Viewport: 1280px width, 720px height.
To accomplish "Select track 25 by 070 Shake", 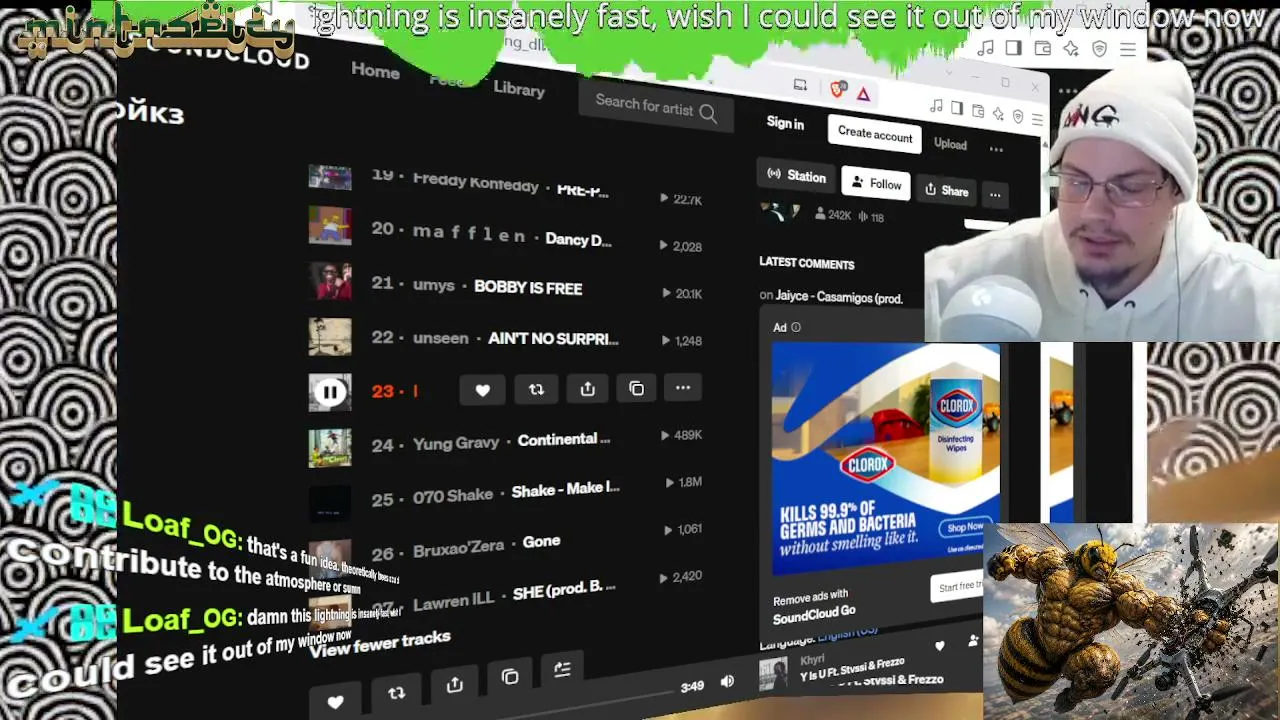I will pyautogui.click(x=505, y=493).
